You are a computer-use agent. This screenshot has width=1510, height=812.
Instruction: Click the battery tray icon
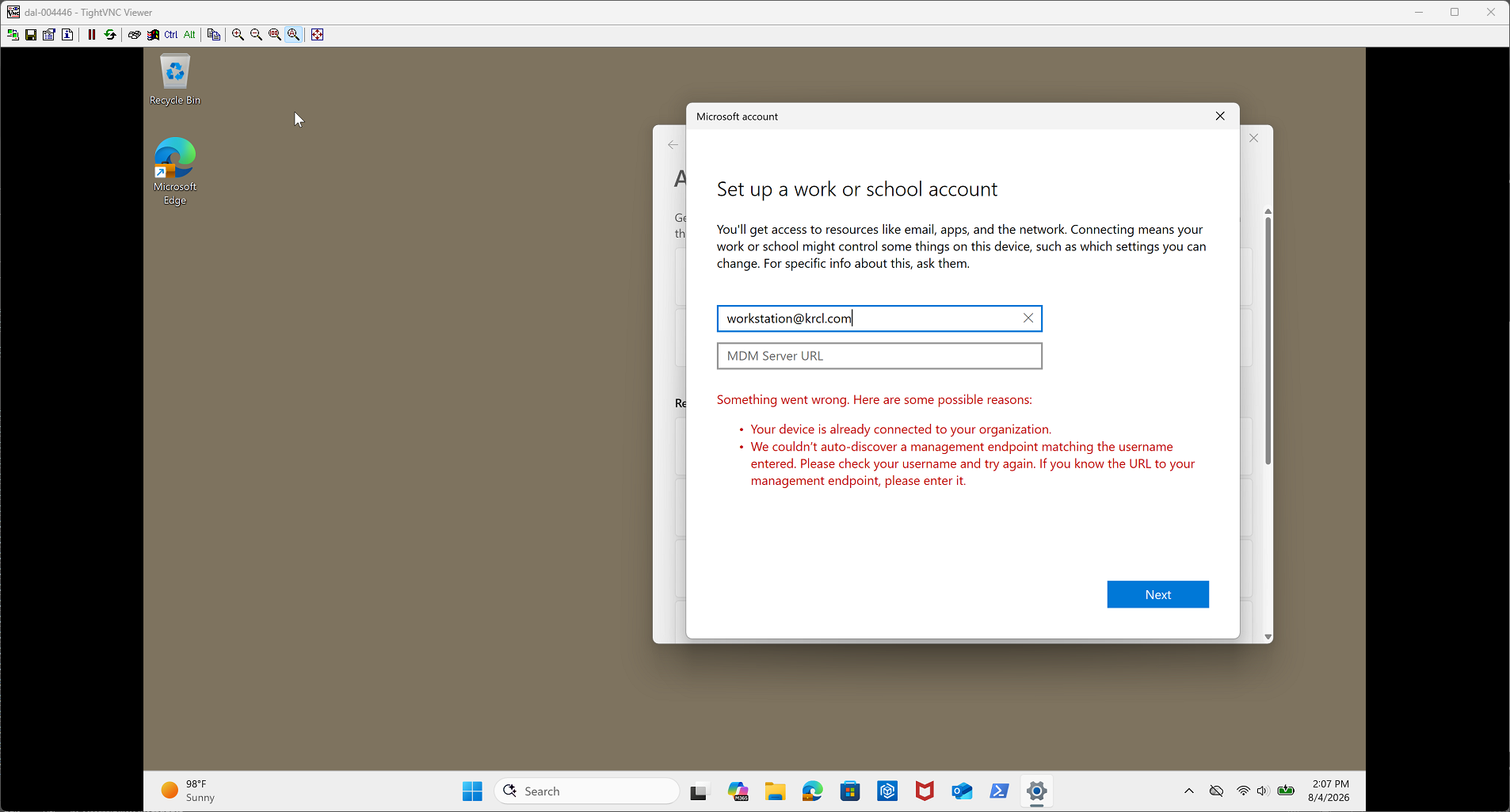1286,791
